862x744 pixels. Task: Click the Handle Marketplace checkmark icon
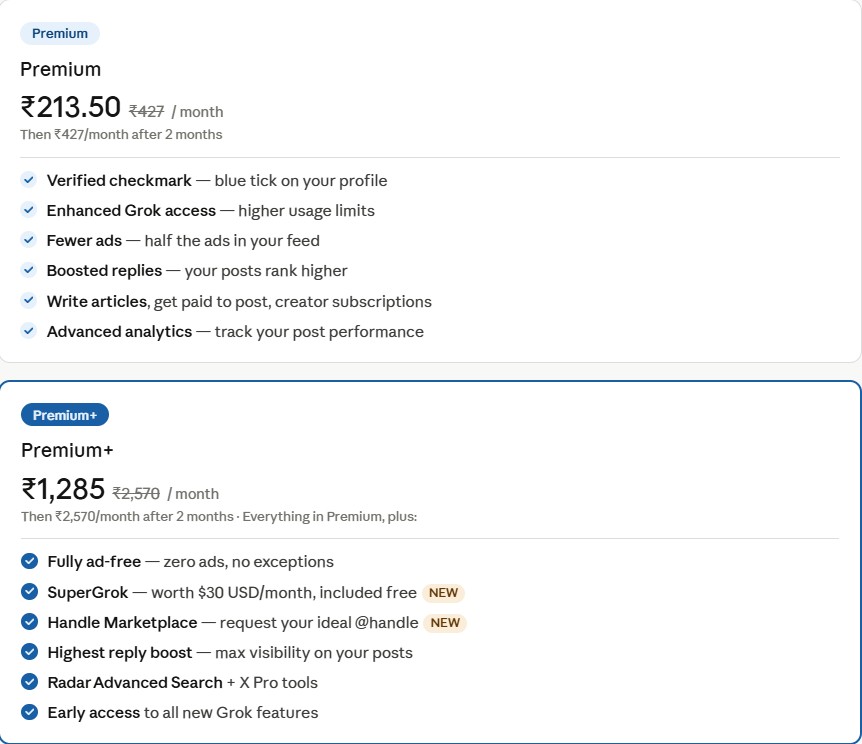coord(28,621)
